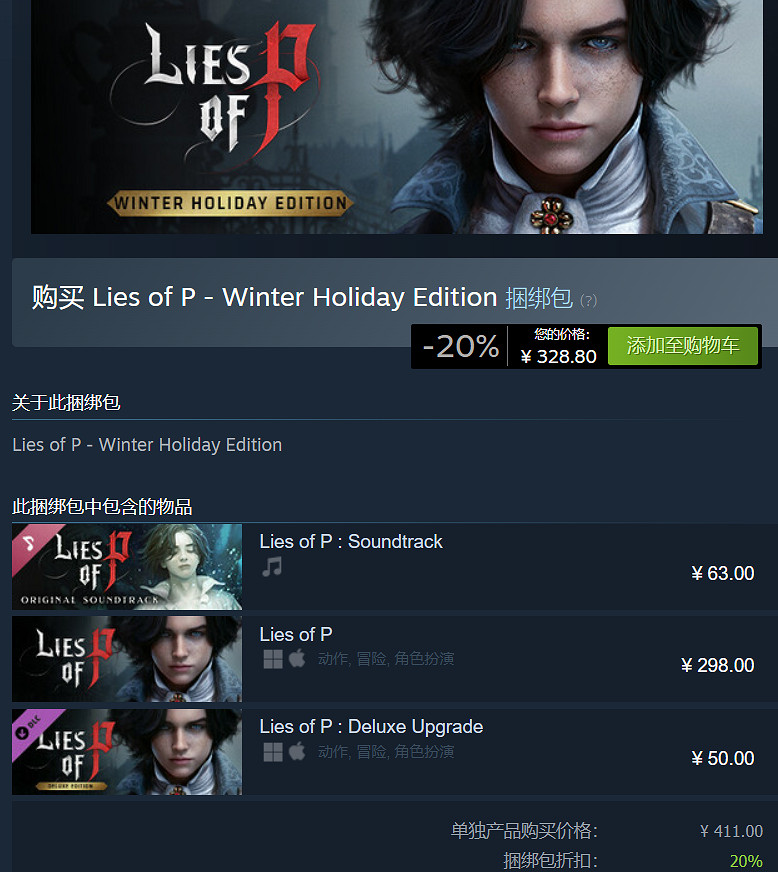
Task: Open the Lies of P base game title
Action: coord(296,634)
